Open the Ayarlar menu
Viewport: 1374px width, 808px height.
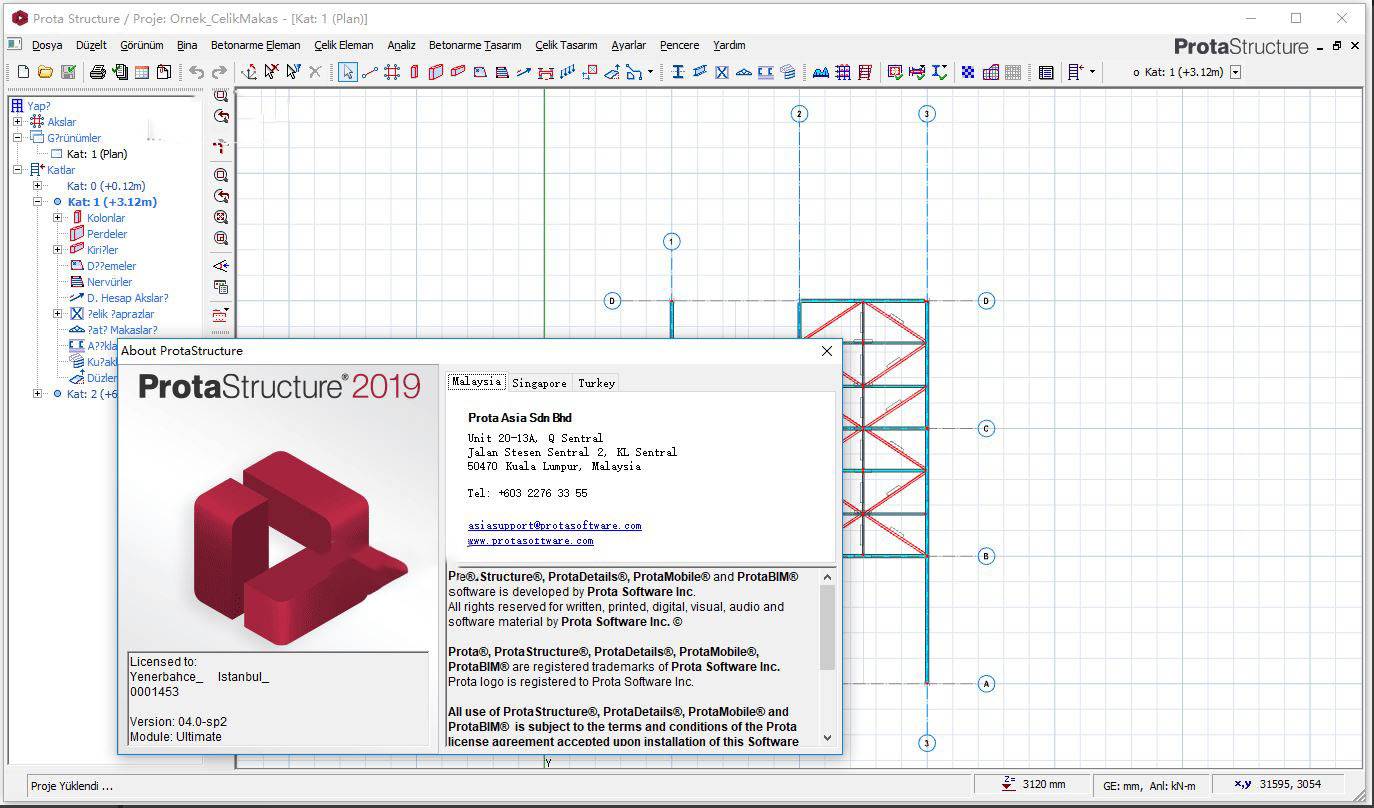(629, 45)
